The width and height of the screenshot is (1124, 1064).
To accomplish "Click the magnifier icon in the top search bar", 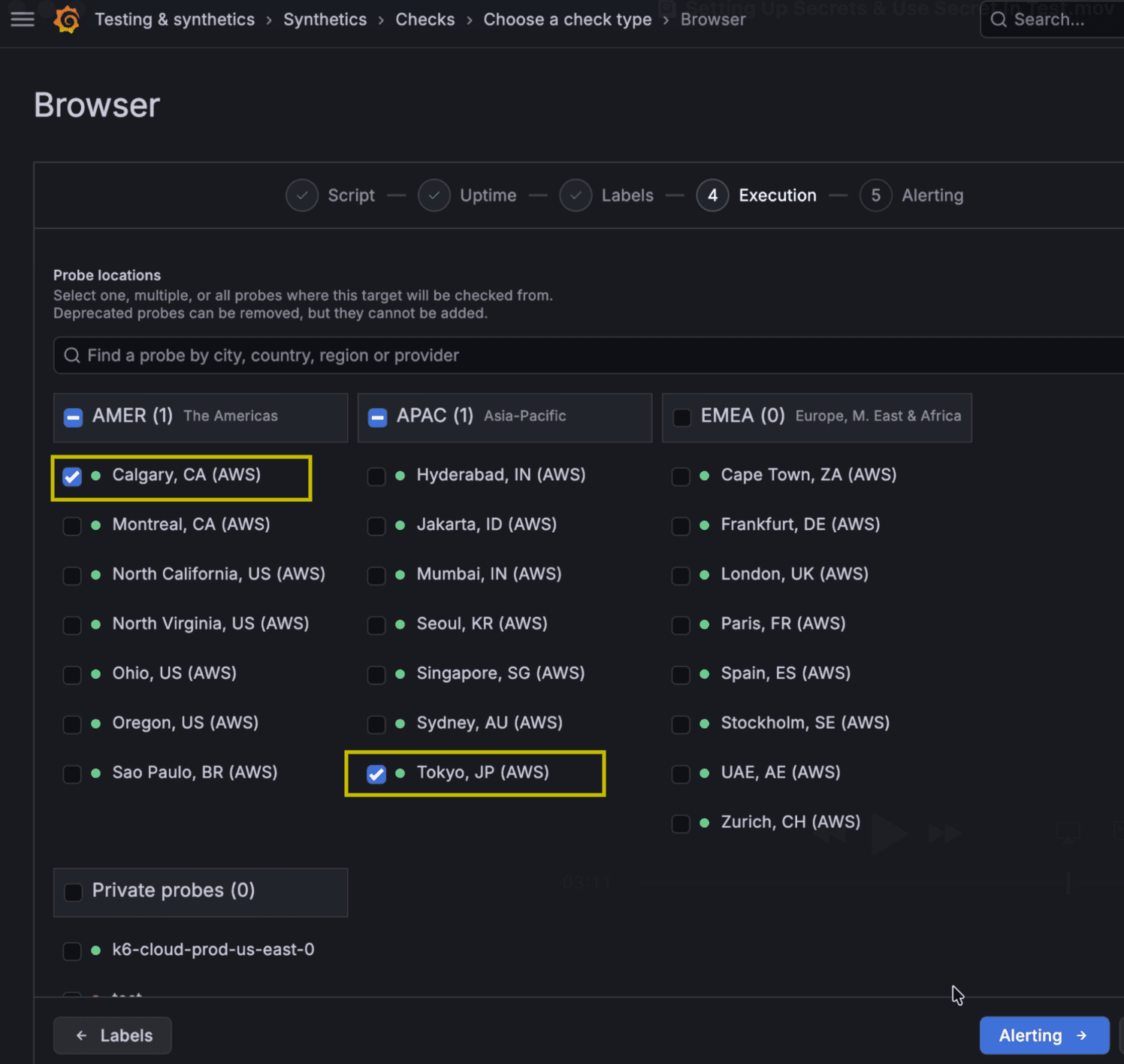I will click(998, 20).
